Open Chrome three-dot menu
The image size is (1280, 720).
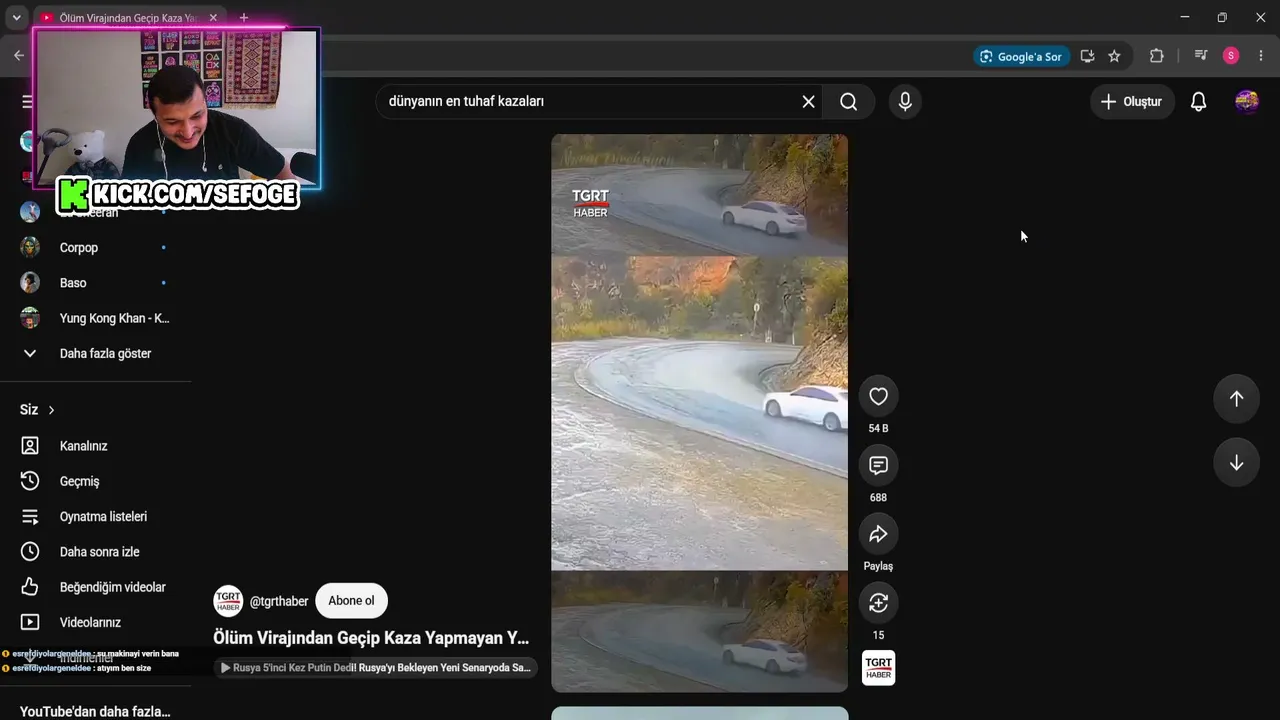pos(1260,56)
